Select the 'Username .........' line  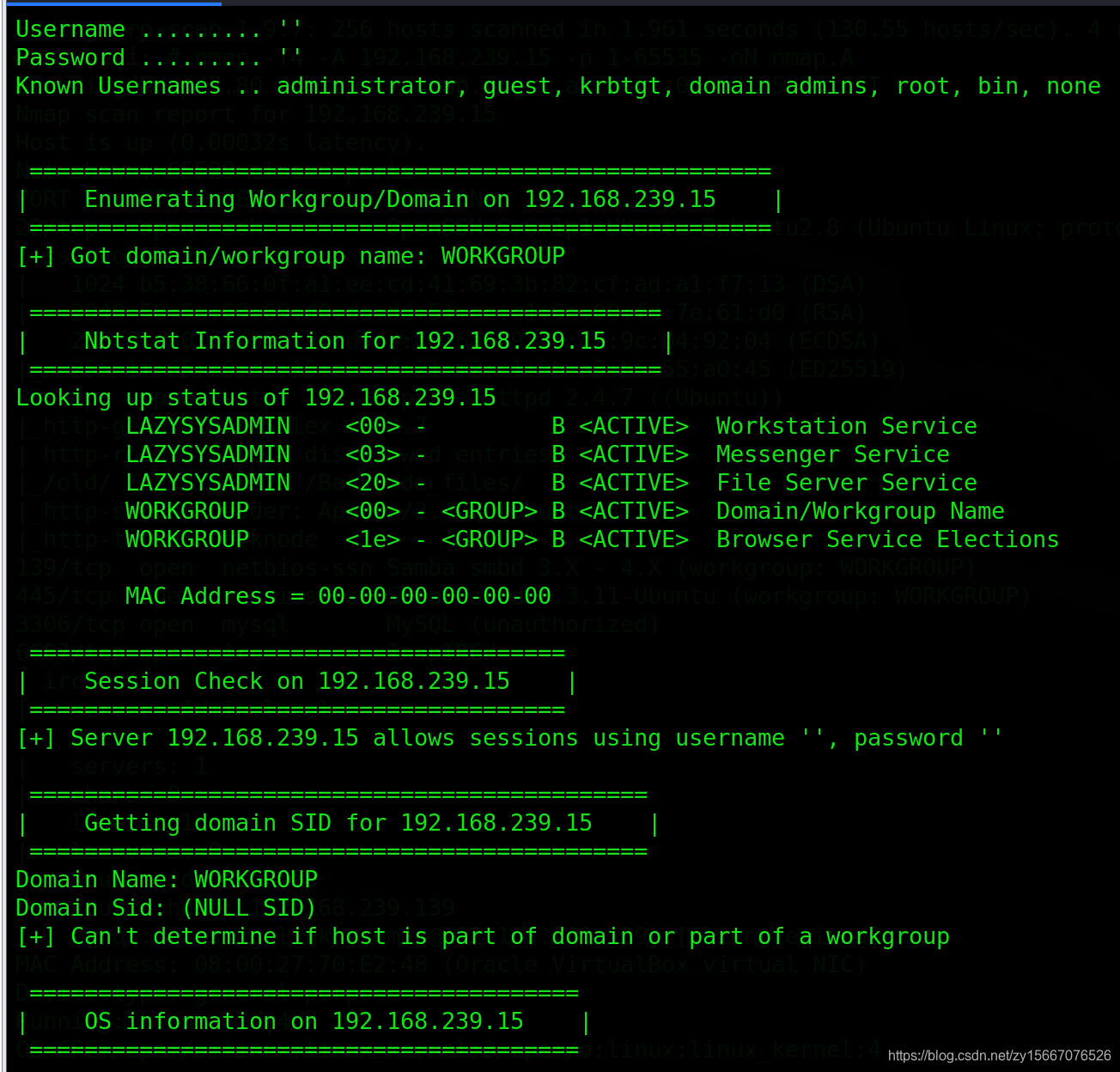coord(159,29)
